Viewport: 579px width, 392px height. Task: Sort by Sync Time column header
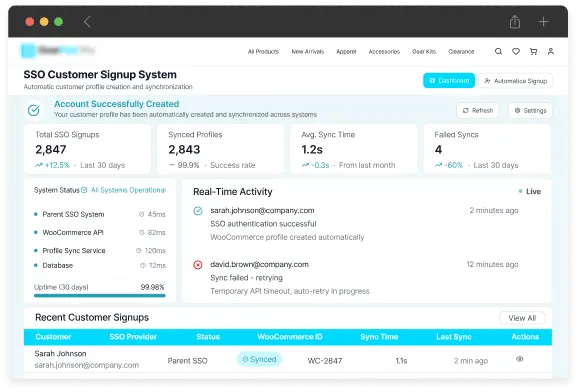(379, 337)
